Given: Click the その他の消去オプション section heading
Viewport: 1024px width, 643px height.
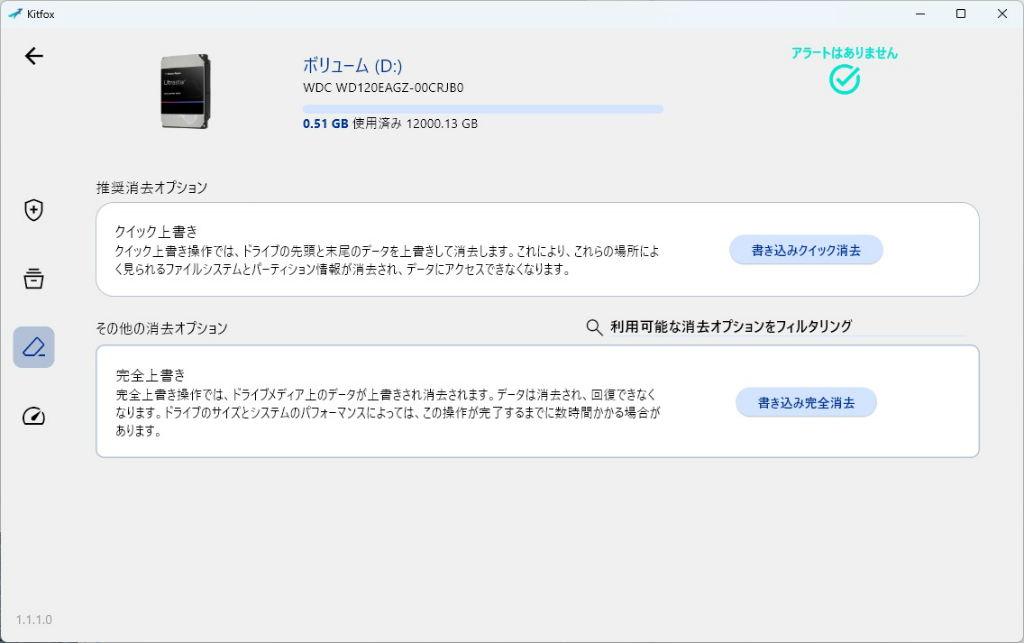Looking at the screenshot, I should [161, 328].
